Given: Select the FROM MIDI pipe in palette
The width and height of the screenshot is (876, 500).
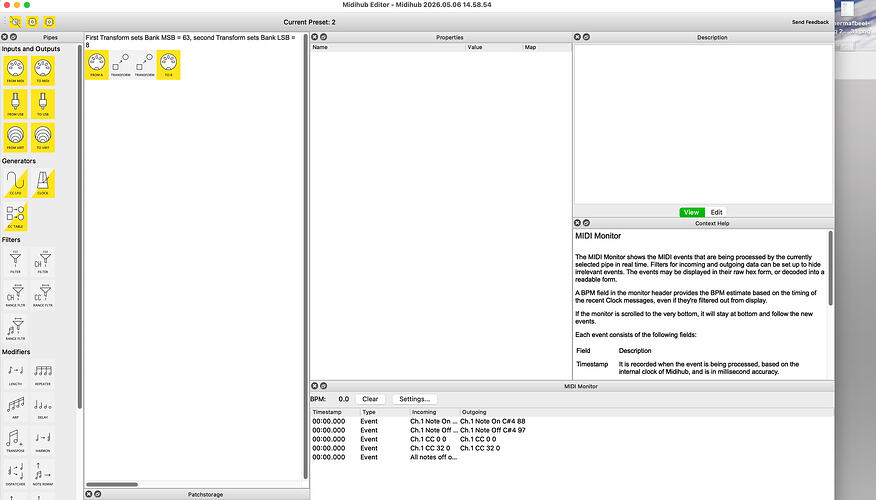Looking at the screenshot, I should pos(15,70).
